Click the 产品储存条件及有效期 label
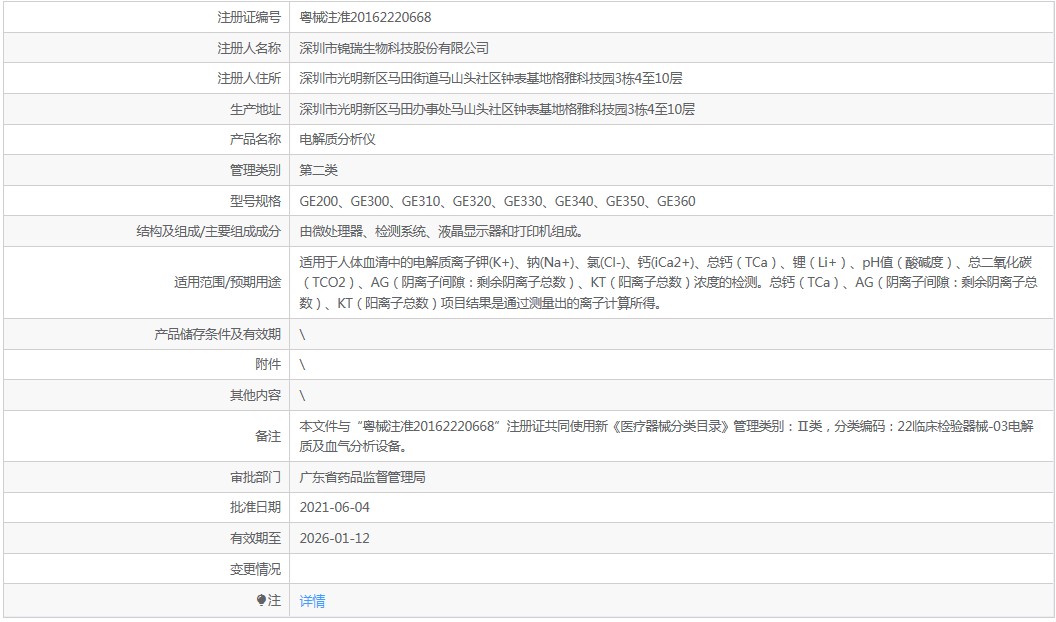The height and width of the screenshot is (622, 1056). coord(218,335)
